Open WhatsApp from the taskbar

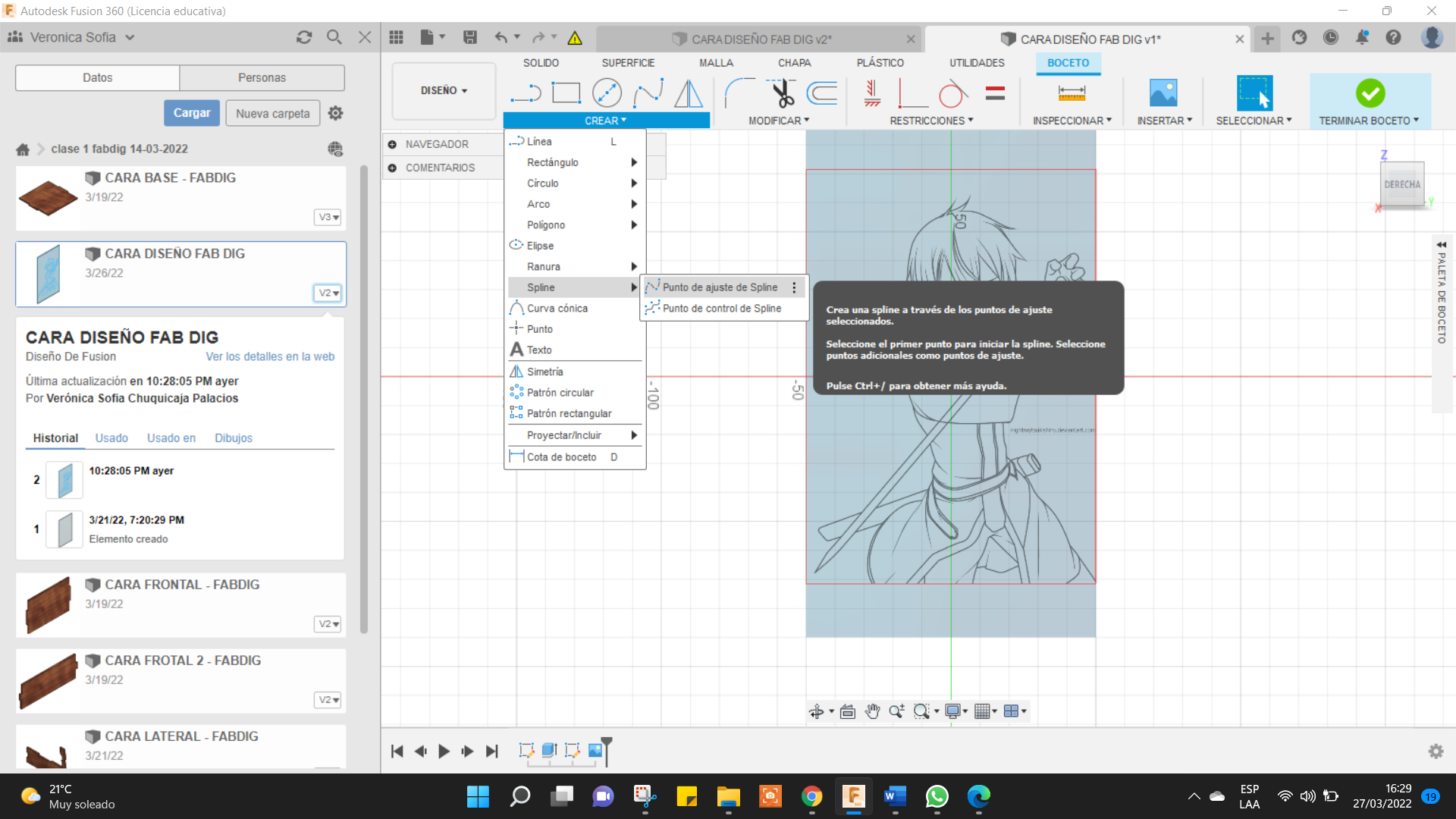pyautogui.click(x=937, y=796)
